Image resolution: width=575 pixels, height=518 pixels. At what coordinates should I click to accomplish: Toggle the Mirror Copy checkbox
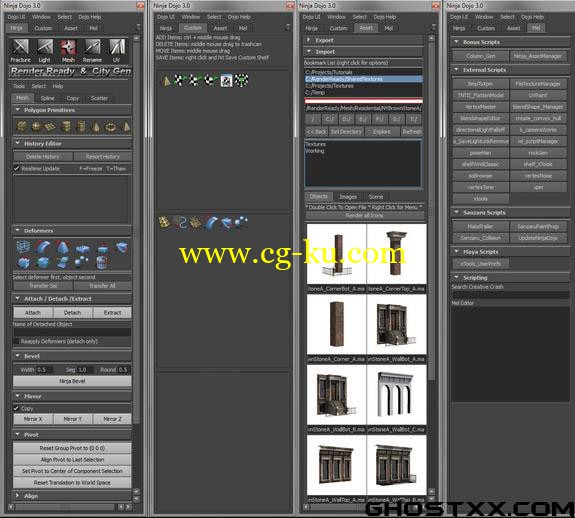pyautogui.click(x=17, y=408)
